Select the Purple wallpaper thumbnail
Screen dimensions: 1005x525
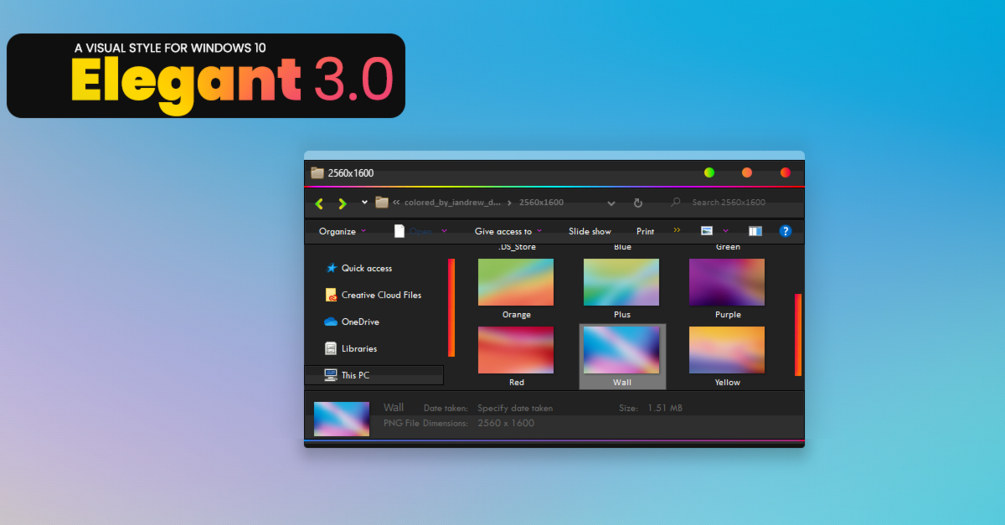pos(727,282)
